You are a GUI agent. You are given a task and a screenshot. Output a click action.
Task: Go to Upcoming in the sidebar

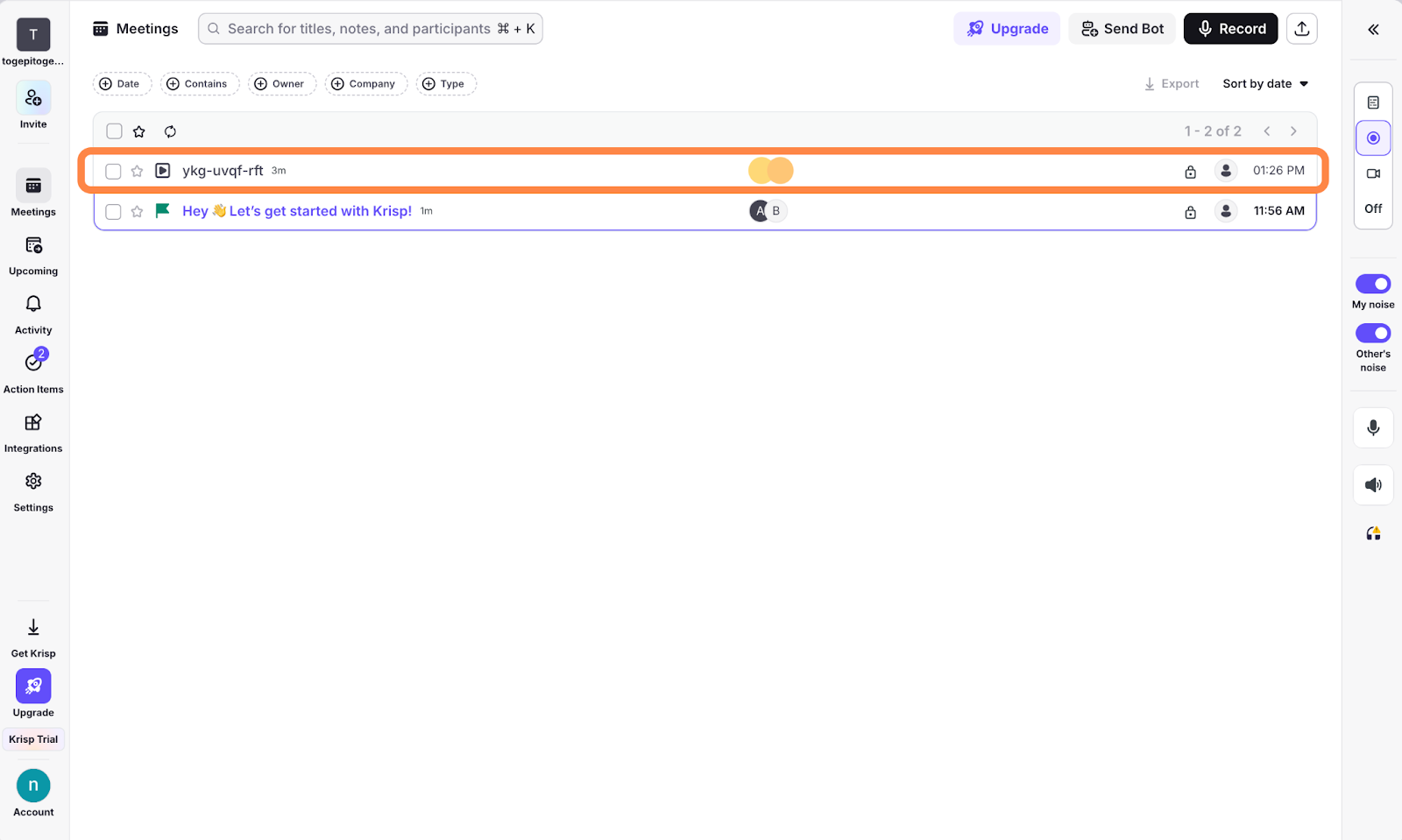click(33, 246)
